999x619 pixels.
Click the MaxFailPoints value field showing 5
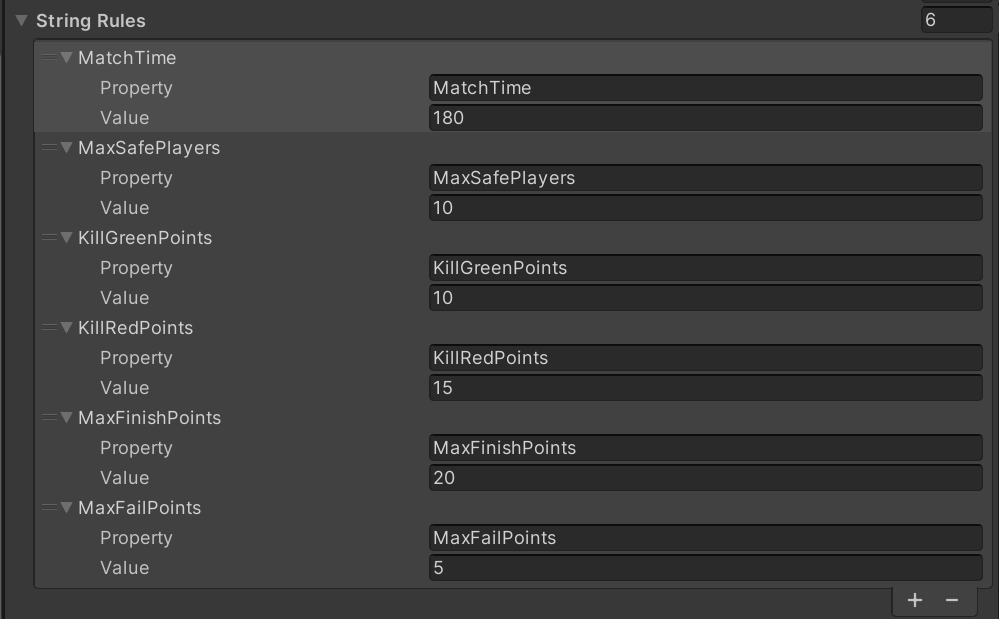[705, 568]
